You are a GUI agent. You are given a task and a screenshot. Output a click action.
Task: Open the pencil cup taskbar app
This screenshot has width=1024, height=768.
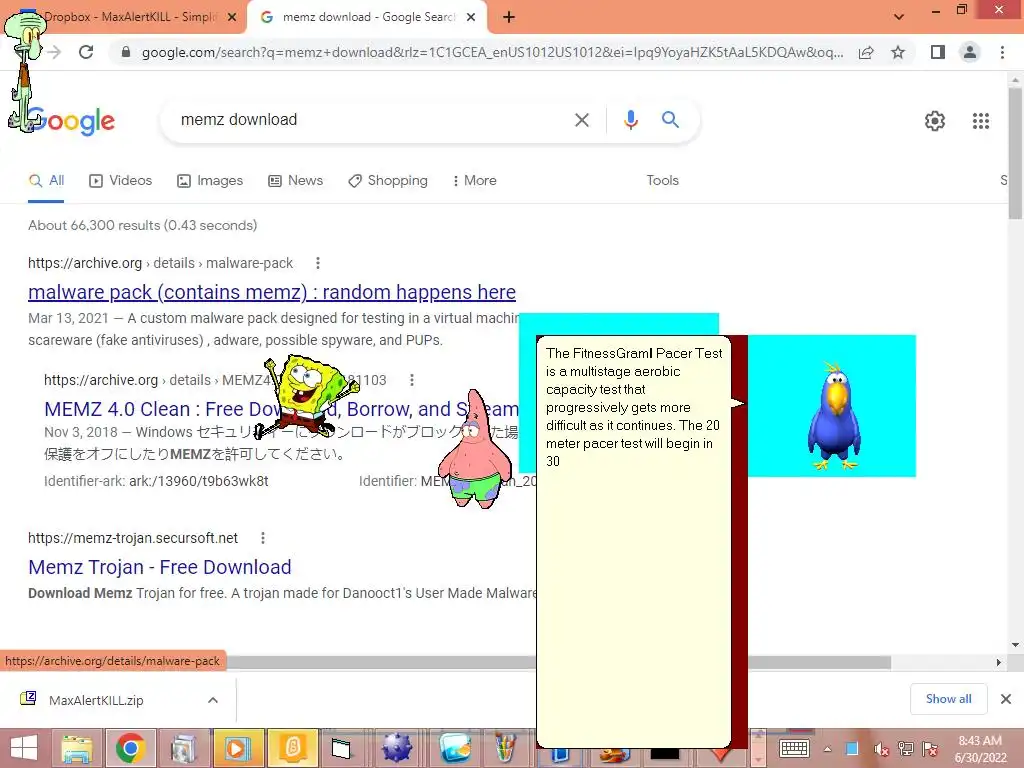pyautogui.click(x=504, y=748)
